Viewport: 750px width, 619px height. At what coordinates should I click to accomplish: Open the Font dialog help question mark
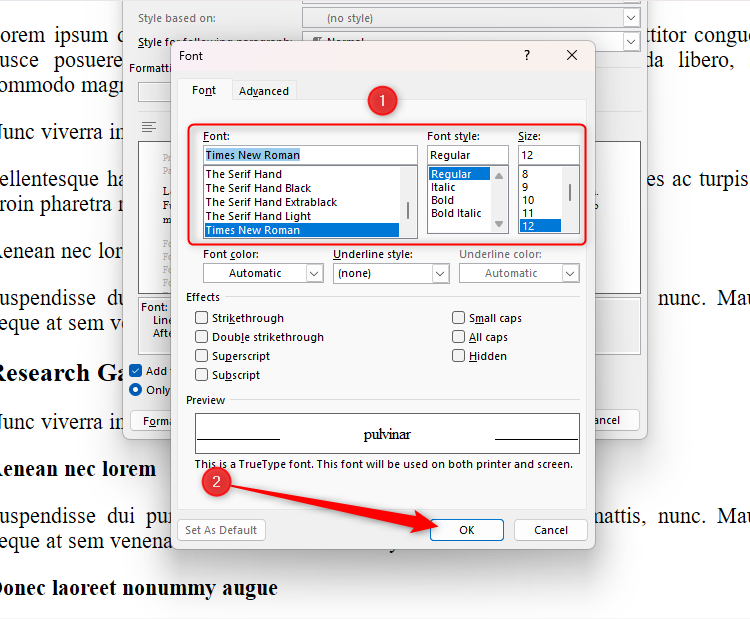coord(527,55)
